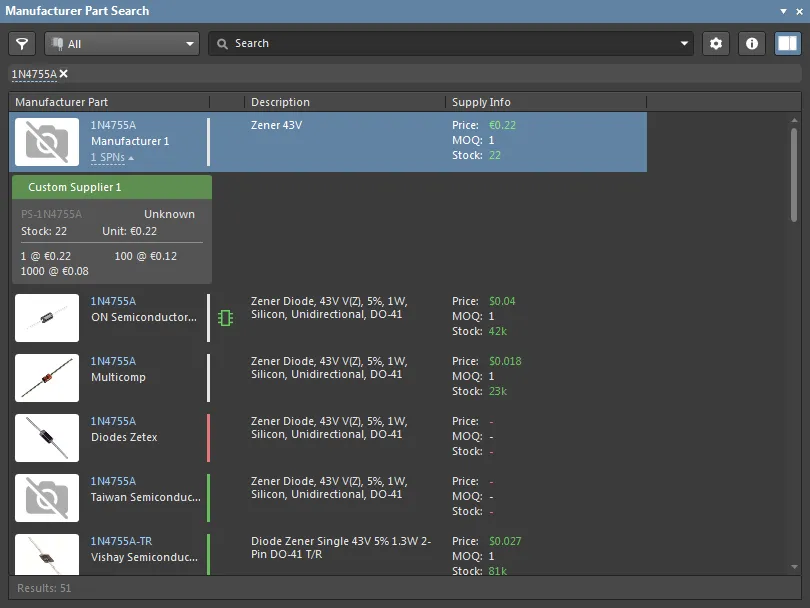810x608 pixels.
Task: Select the Diodes Zetex part thumbnail
Action: (x=47, y=438)
